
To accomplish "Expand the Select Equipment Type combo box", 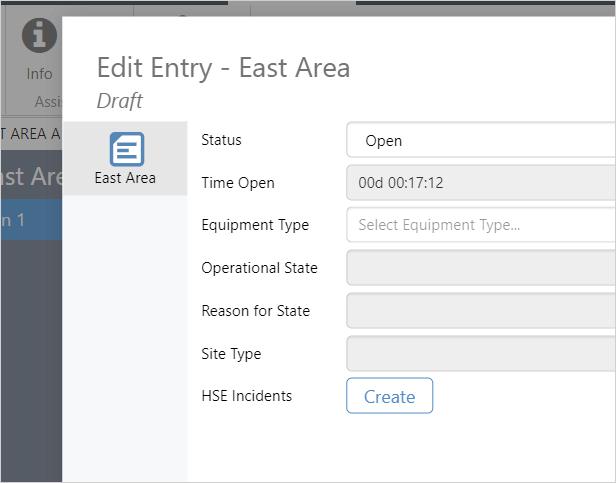I will pos(480,225).
